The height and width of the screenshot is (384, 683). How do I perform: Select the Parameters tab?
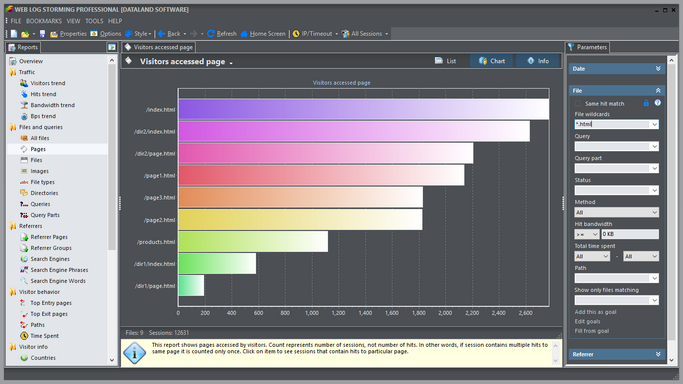point(587,47)
